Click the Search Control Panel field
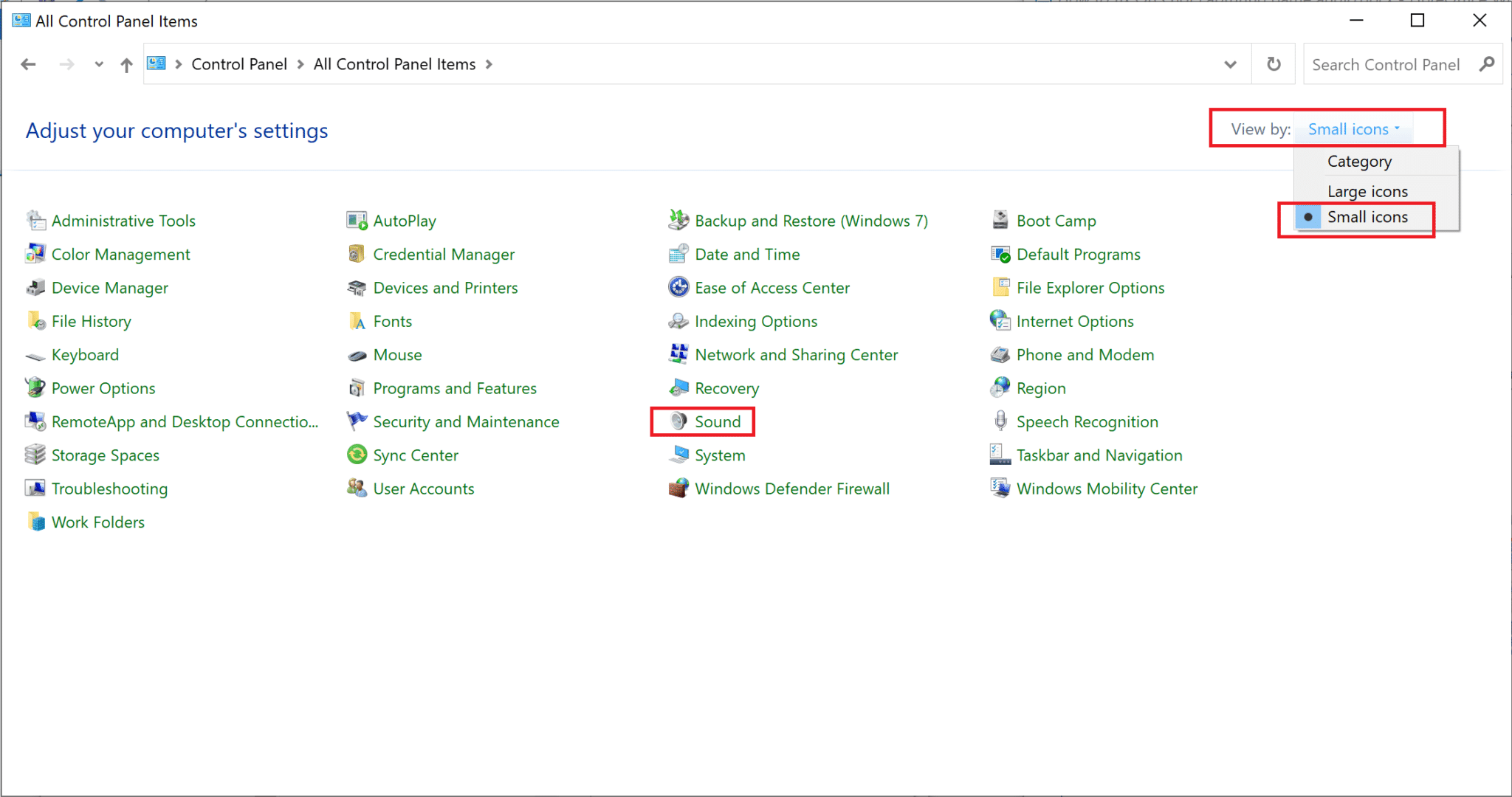The height and width of the screenshot is (797, 1512). [1386, 65]
